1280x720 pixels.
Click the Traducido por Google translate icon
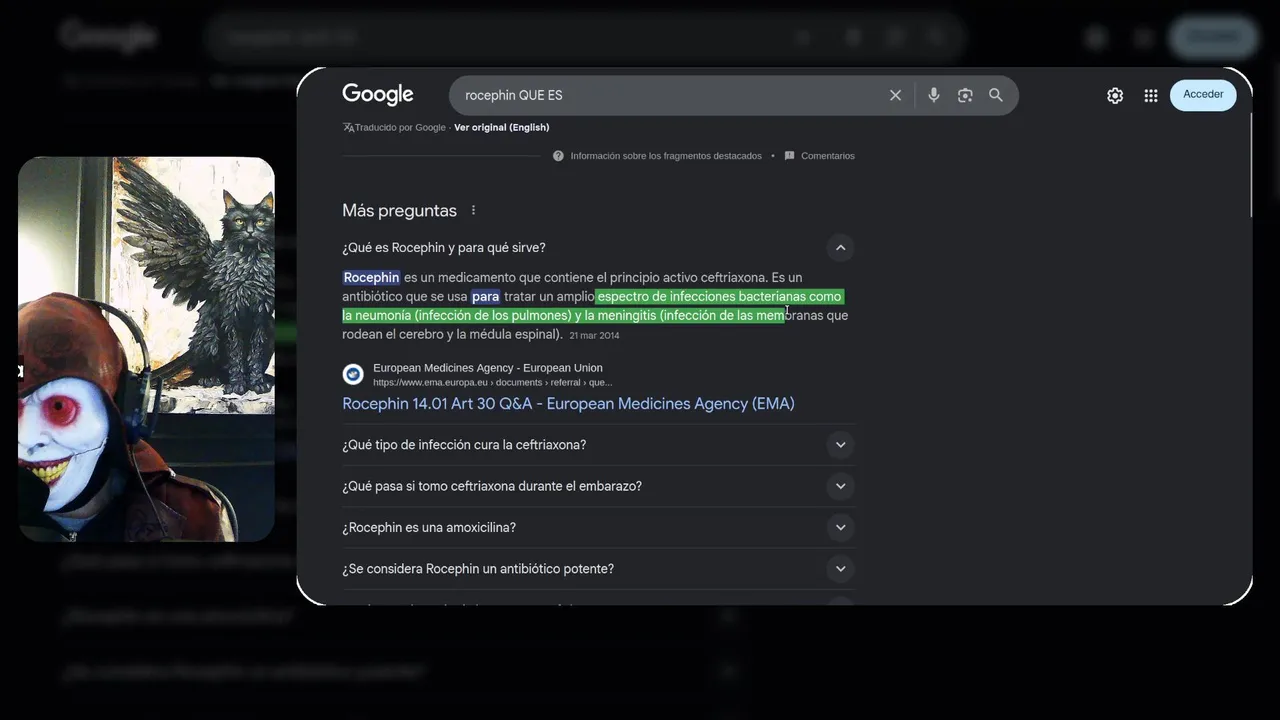(x=348, y=127)
